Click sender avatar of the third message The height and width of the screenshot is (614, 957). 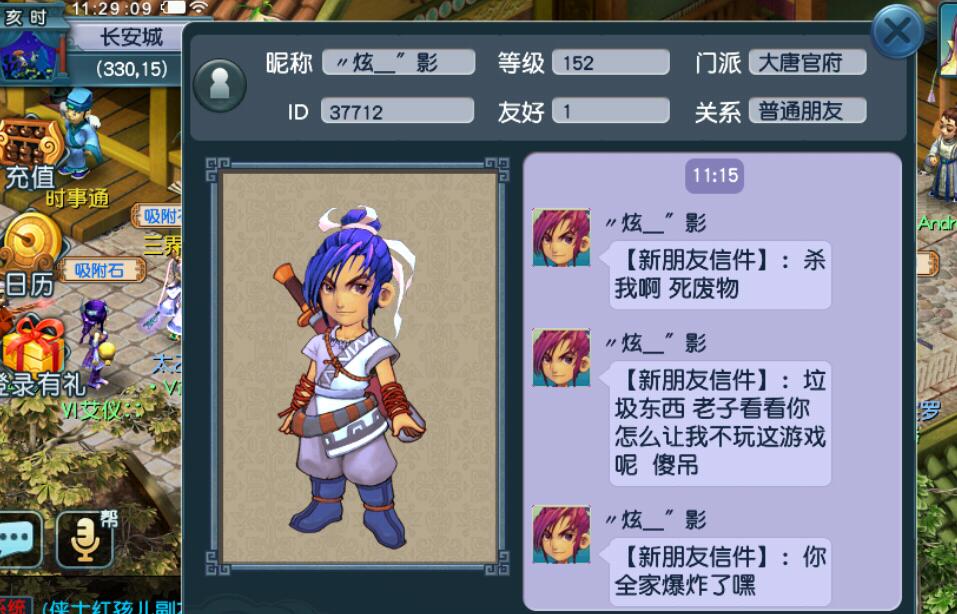561,534
